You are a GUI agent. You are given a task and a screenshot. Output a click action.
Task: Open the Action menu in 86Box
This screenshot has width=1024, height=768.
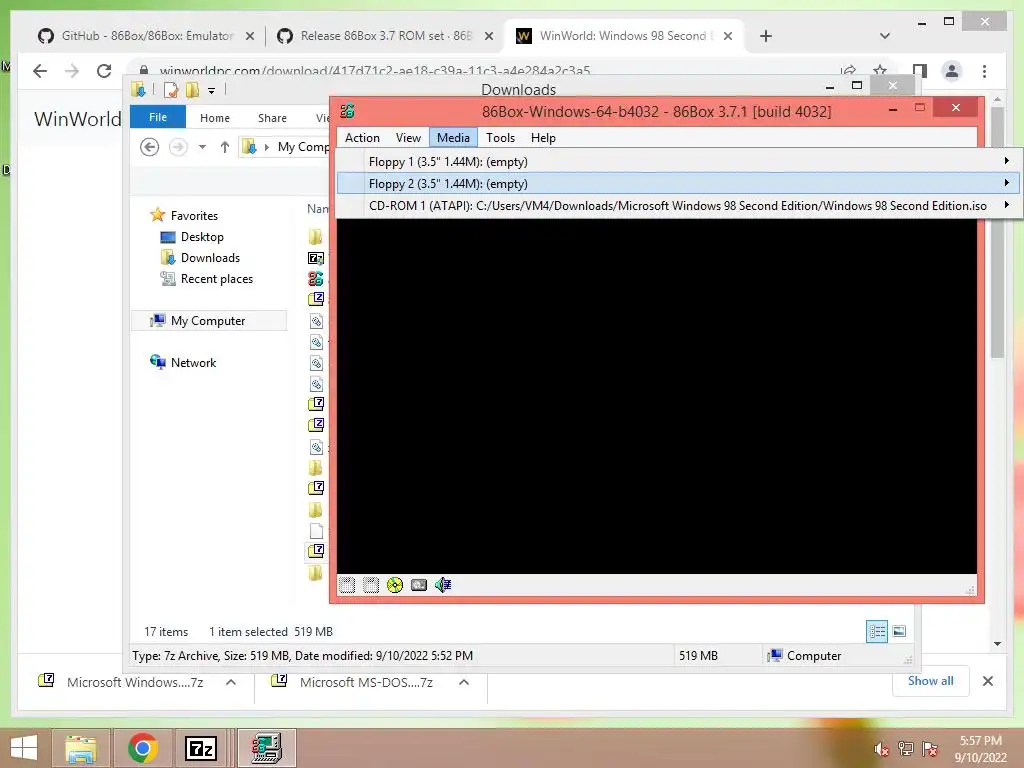coord(362,138)
